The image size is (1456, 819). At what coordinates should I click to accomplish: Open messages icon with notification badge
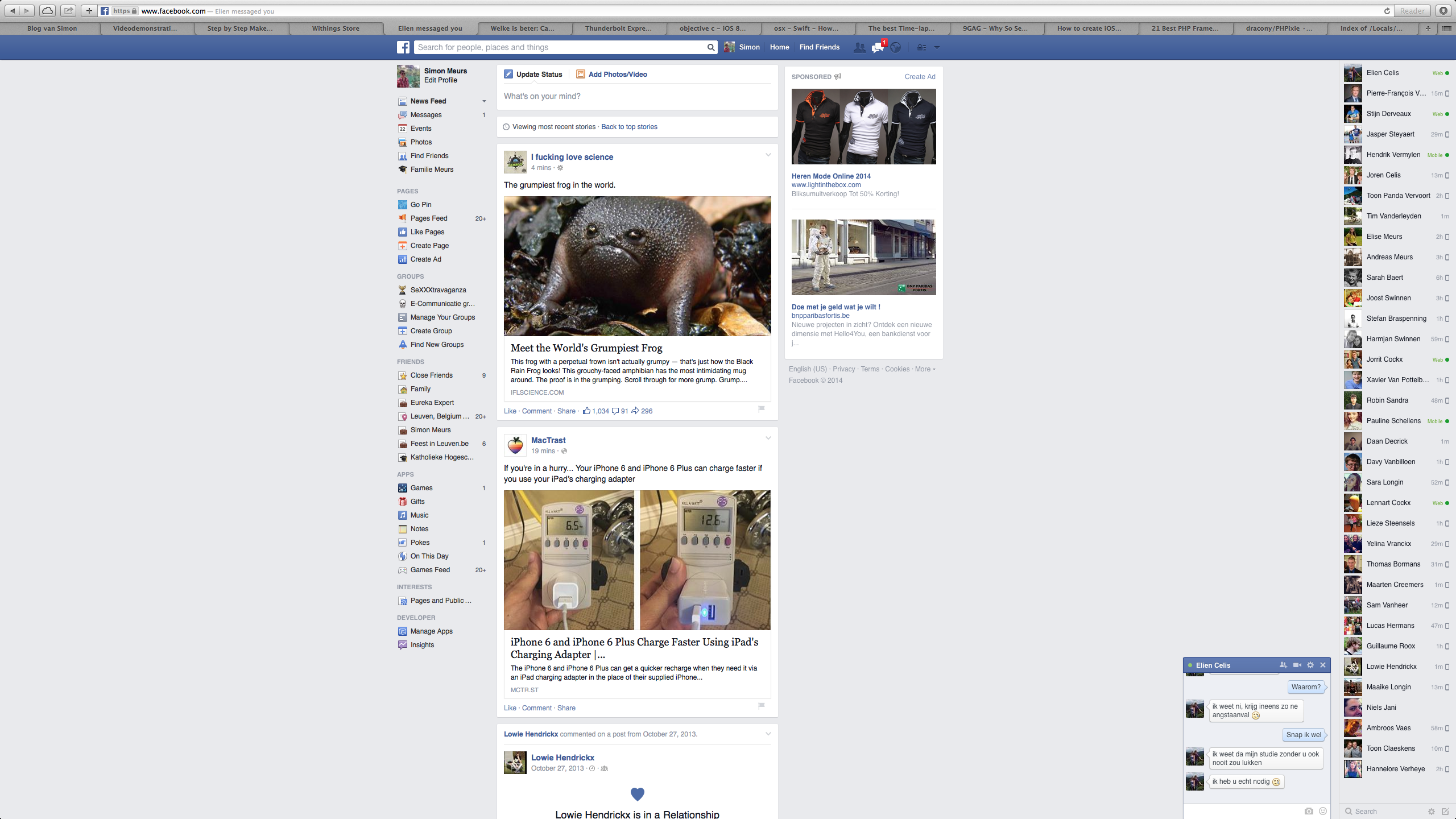[x=878, y=48]
